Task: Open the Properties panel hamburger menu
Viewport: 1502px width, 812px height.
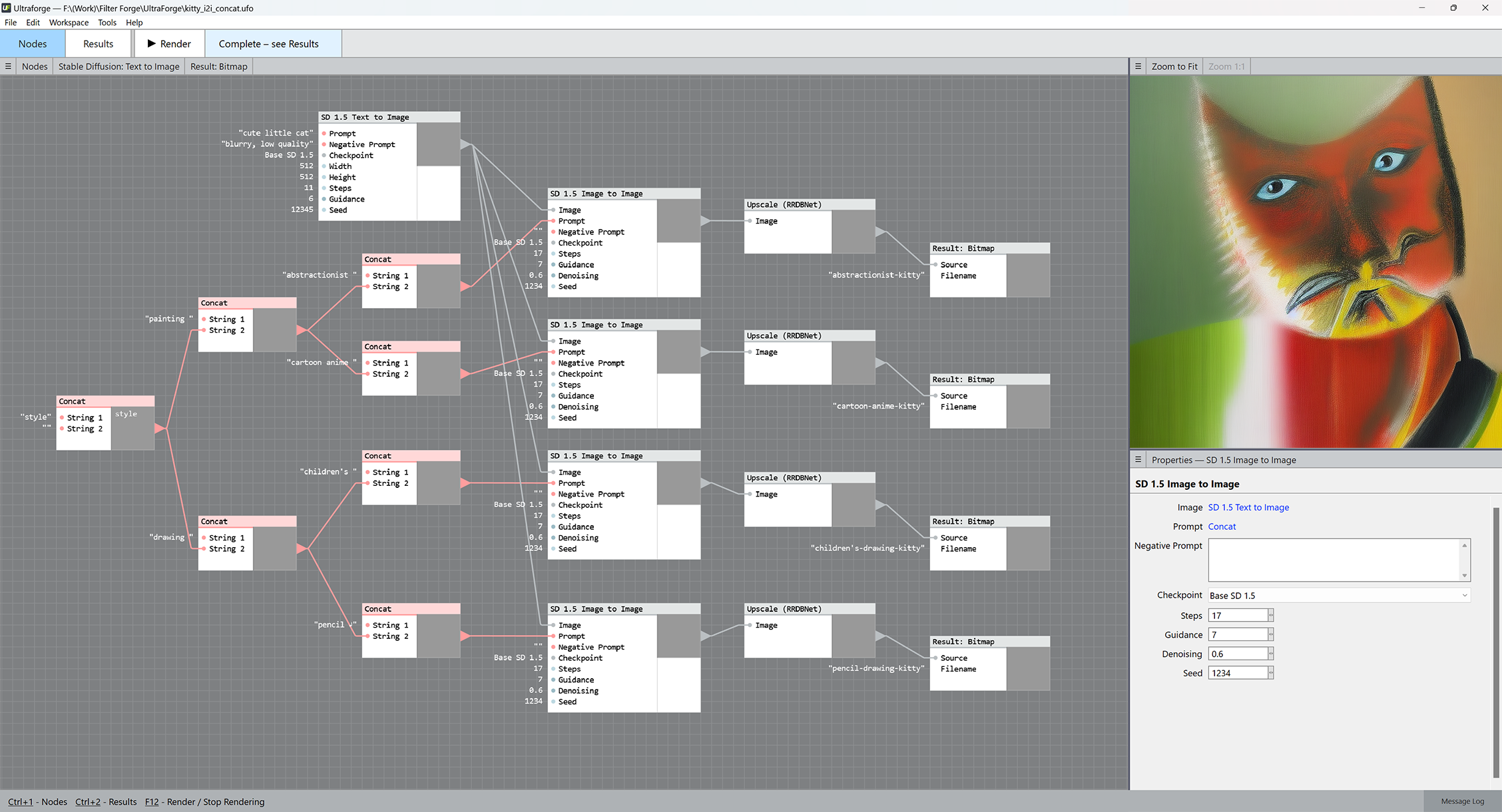Action: coord(1138,460)
